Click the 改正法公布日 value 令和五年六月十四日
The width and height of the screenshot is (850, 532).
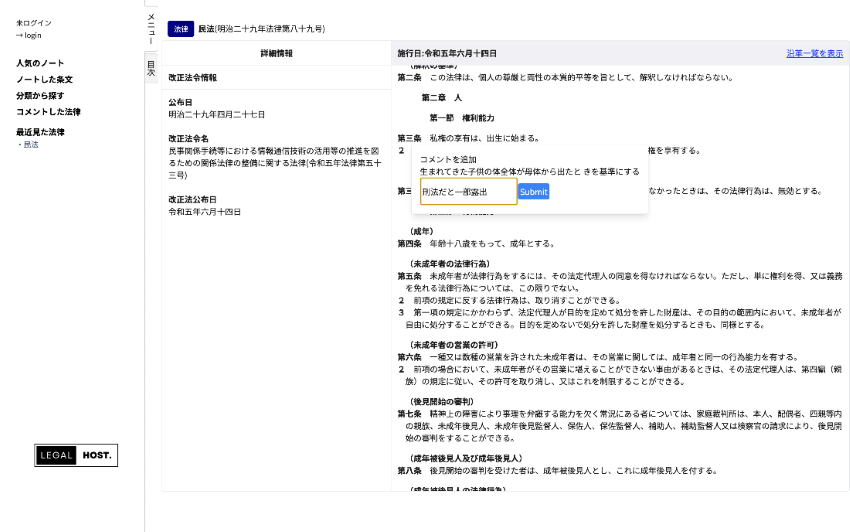pyautogui.click(x=204, y=211)
